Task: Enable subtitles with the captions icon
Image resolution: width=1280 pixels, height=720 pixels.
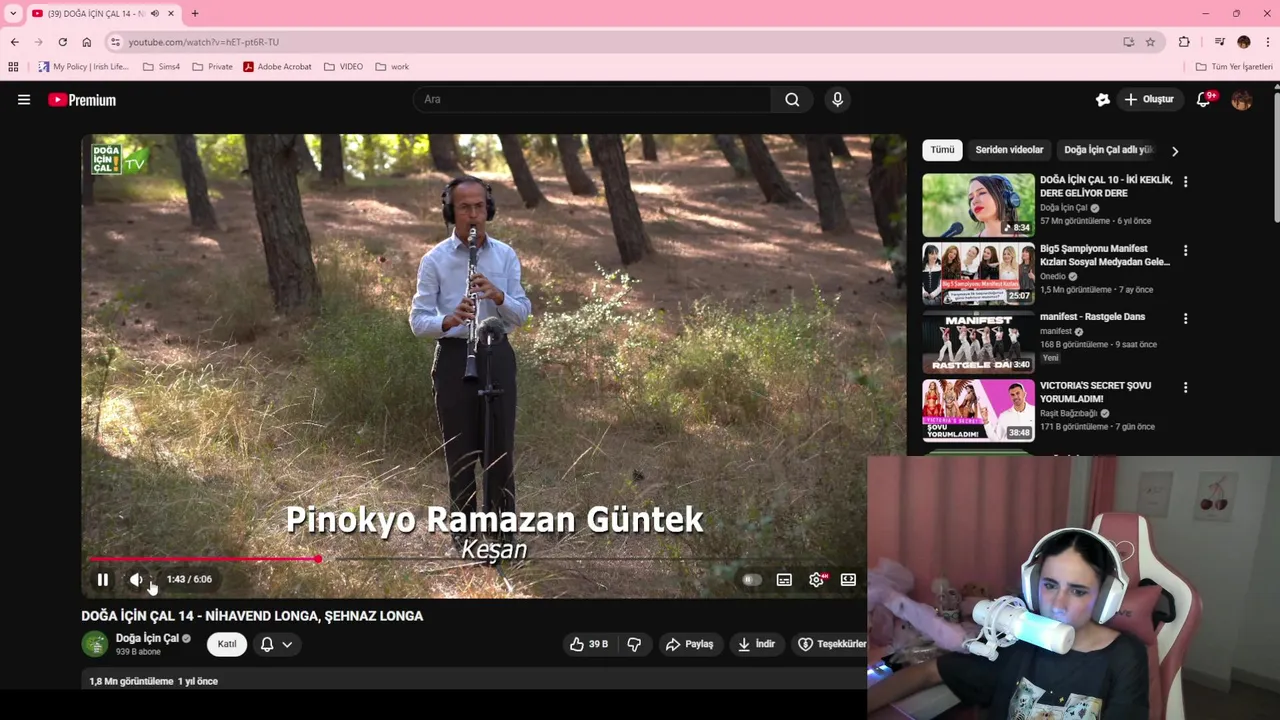Action: (784, 580)
